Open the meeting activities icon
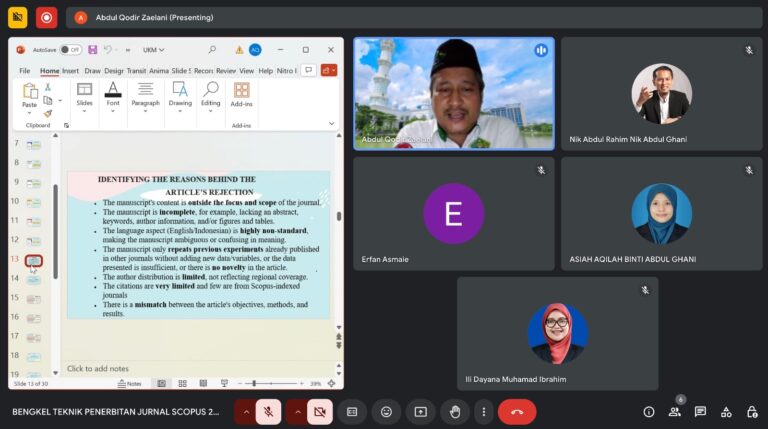Screen dimensions: 768x429 point(726,411)
